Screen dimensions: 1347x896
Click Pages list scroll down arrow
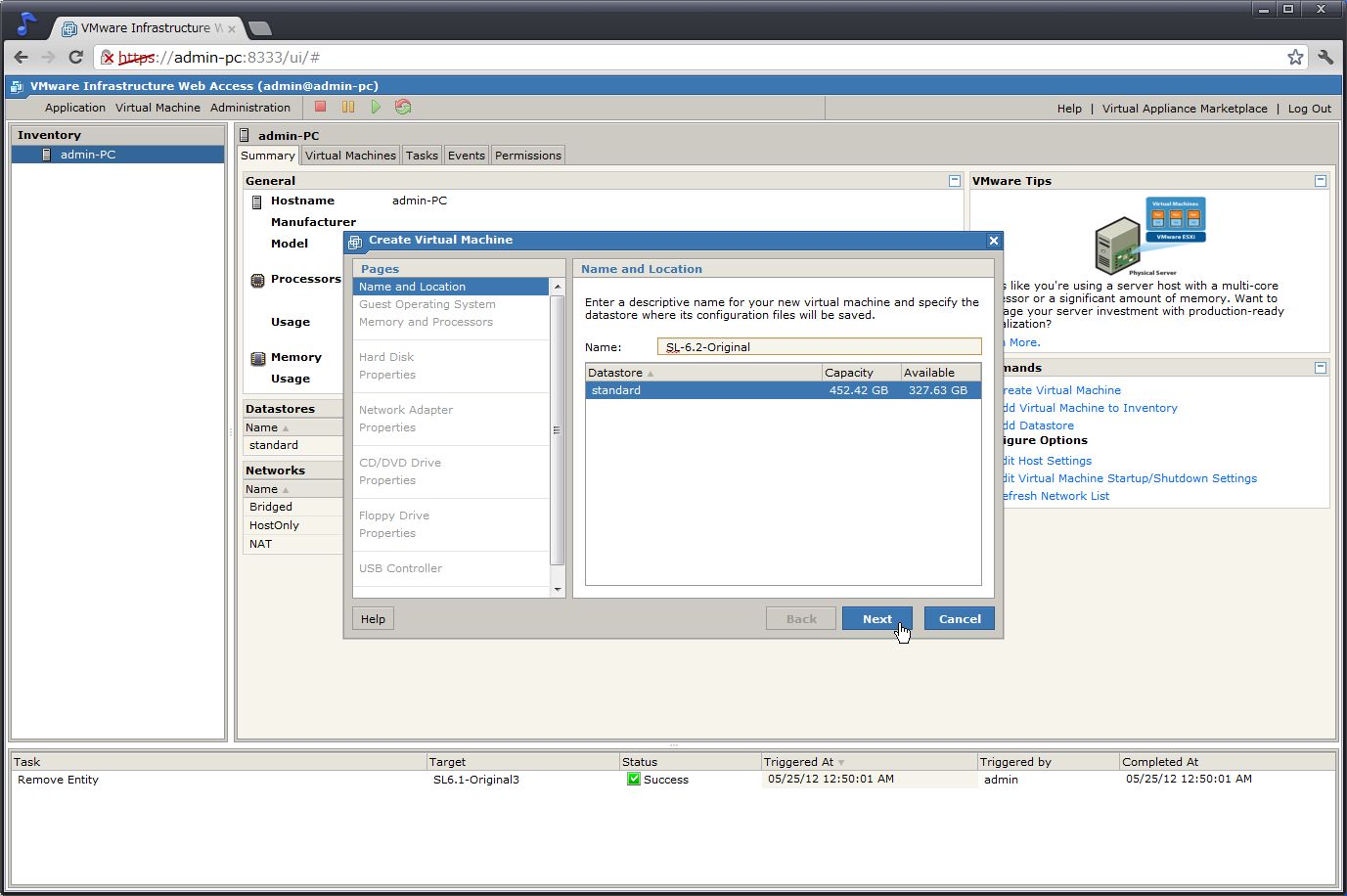coord(558,590)
